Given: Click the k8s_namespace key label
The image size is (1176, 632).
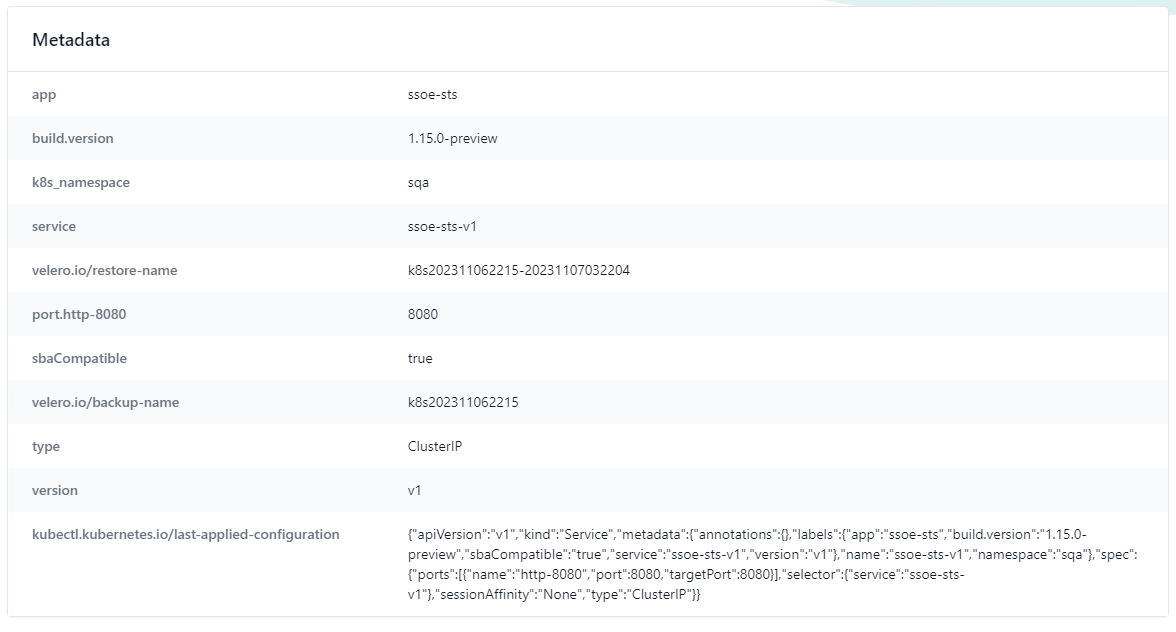Looking at the screenshot, I should coord(81,182).
